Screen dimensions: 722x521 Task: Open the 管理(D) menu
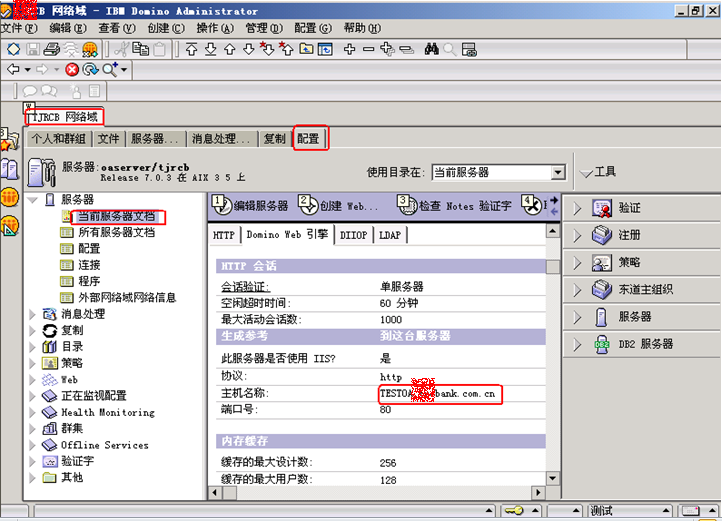(x=264, y=28)
